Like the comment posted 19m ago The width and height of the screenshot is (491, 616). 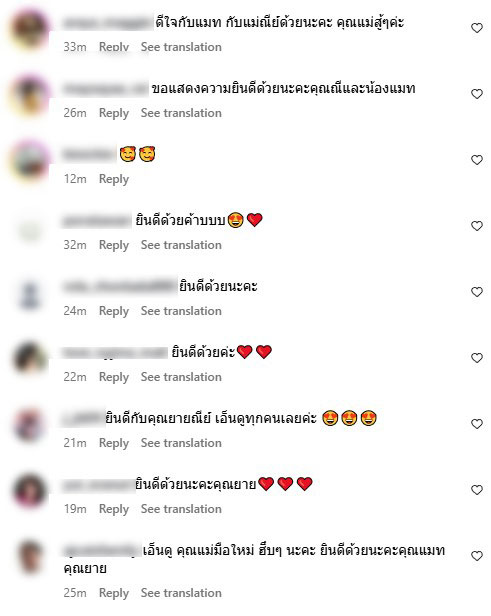(477, 490)
